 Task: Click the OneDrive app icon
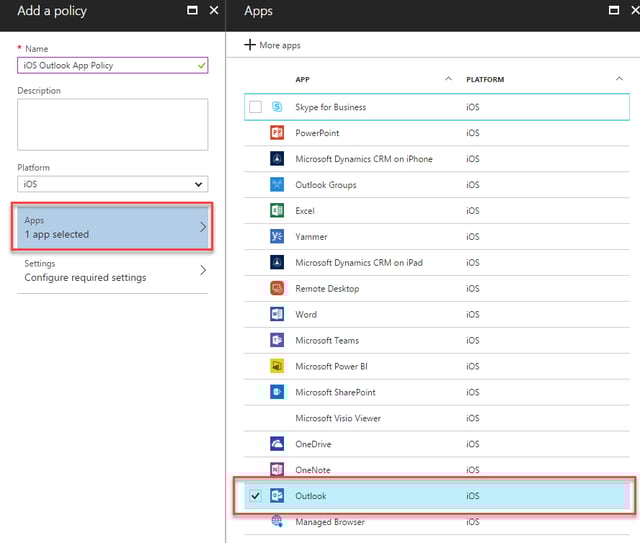(277, 444)
